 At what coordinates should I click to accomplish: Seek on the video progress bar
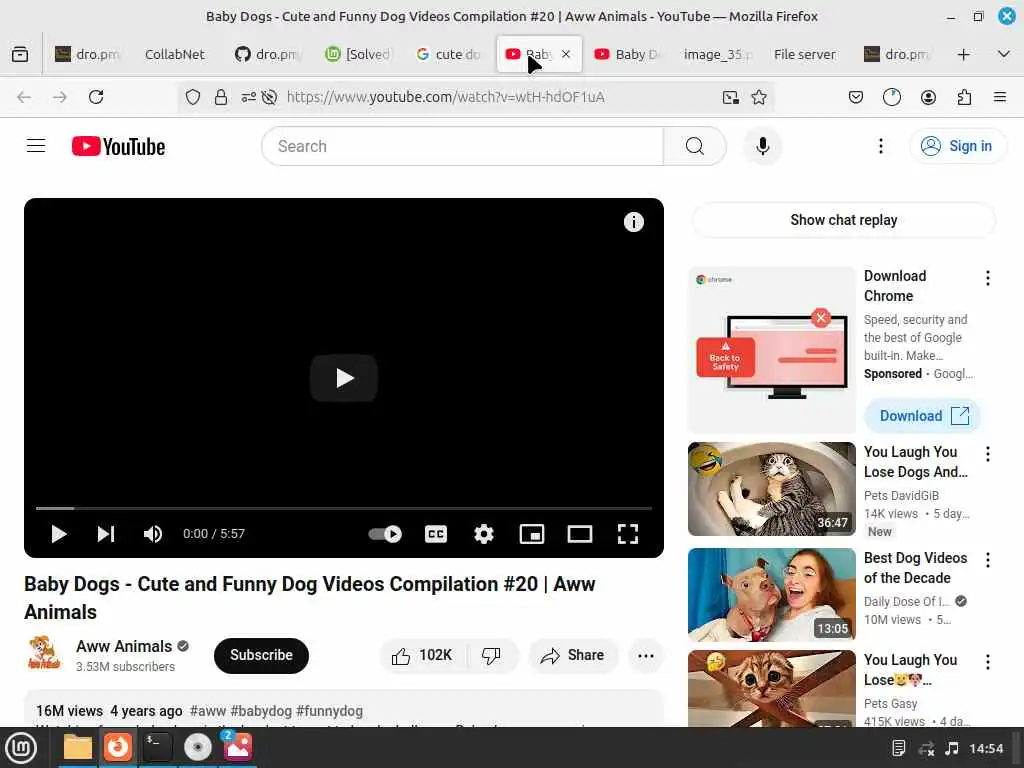(x=344, y=507)
